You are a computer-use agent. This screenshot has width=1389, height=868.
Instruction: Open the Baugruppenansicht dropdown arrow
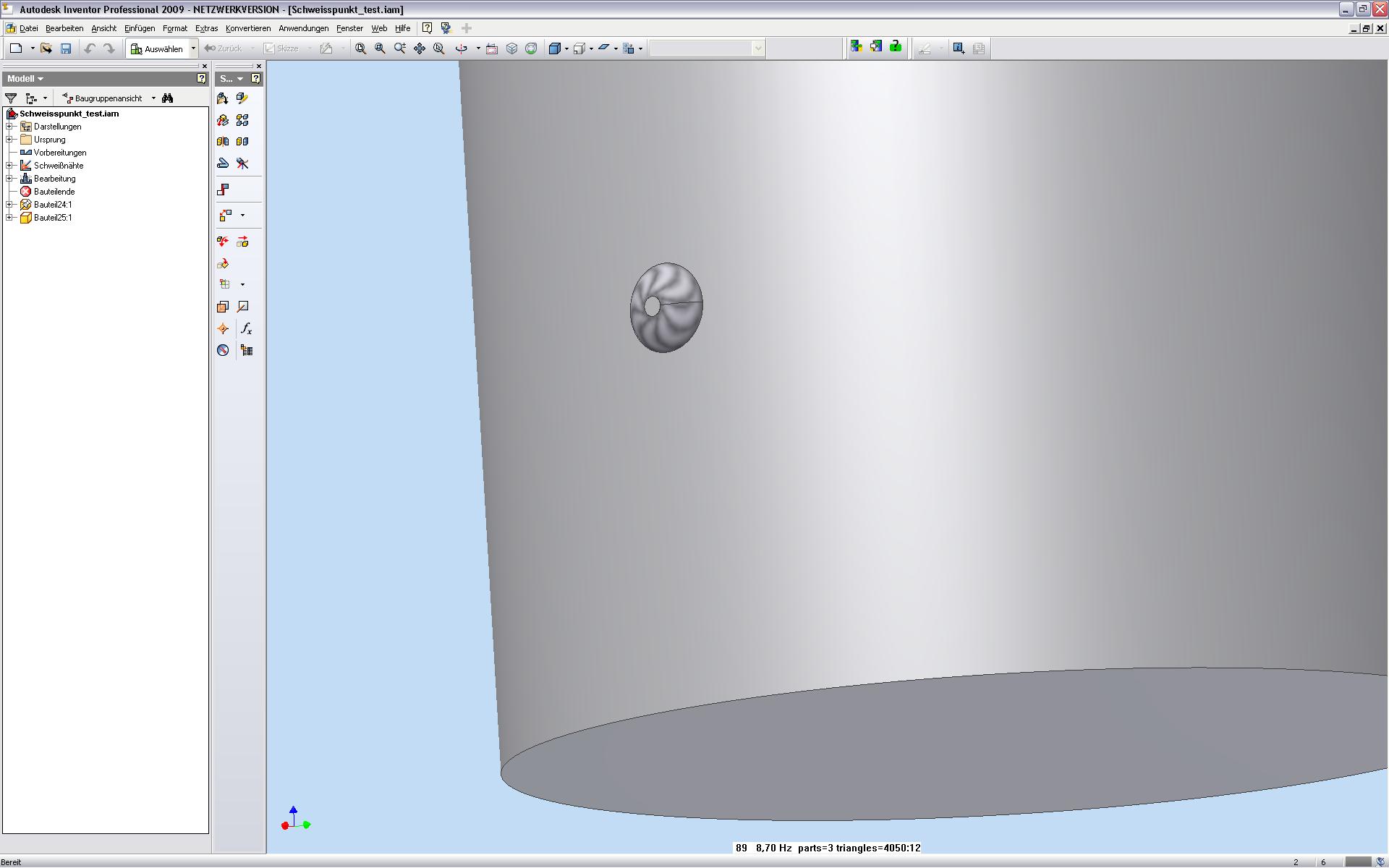pyautogui.click(x=153, y=98)
